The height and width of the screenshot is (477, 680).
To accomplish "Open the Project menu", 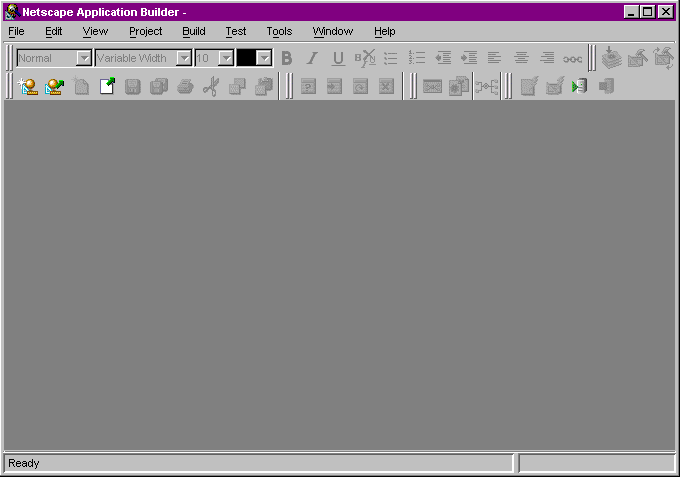I will tap(146, 32).
